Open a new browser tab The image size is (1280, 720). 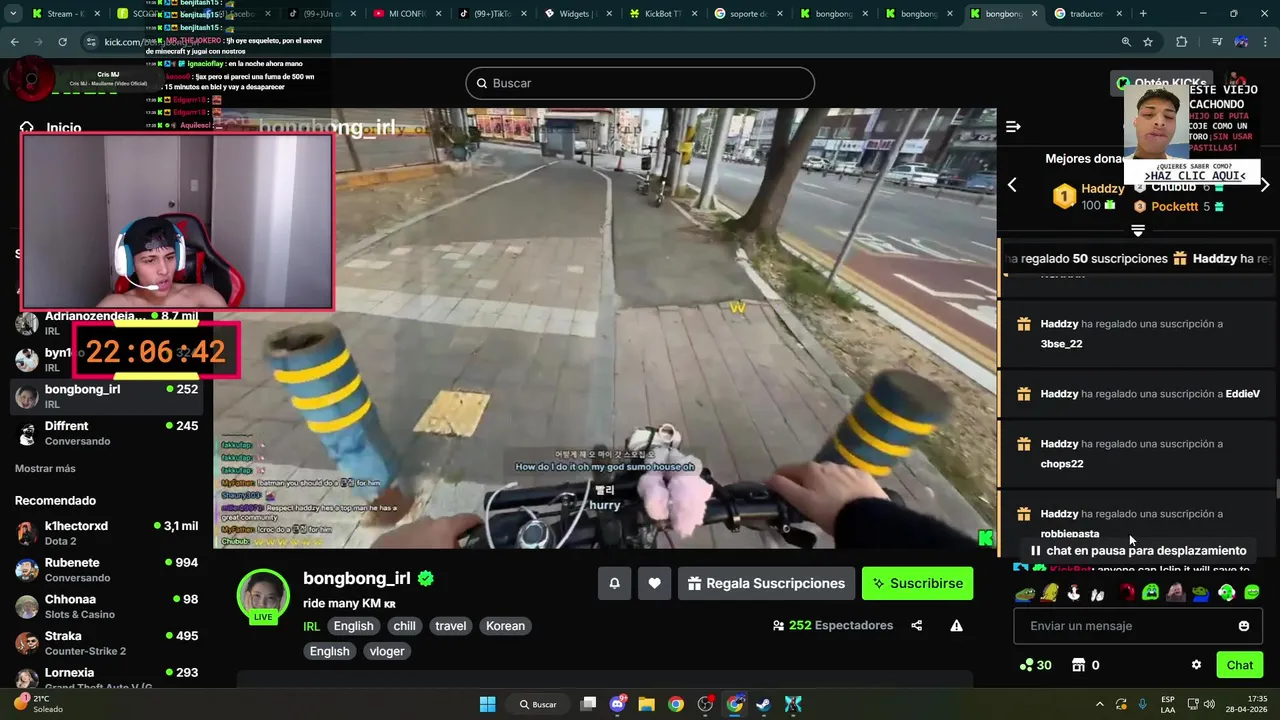click(x=1143, y=14)
